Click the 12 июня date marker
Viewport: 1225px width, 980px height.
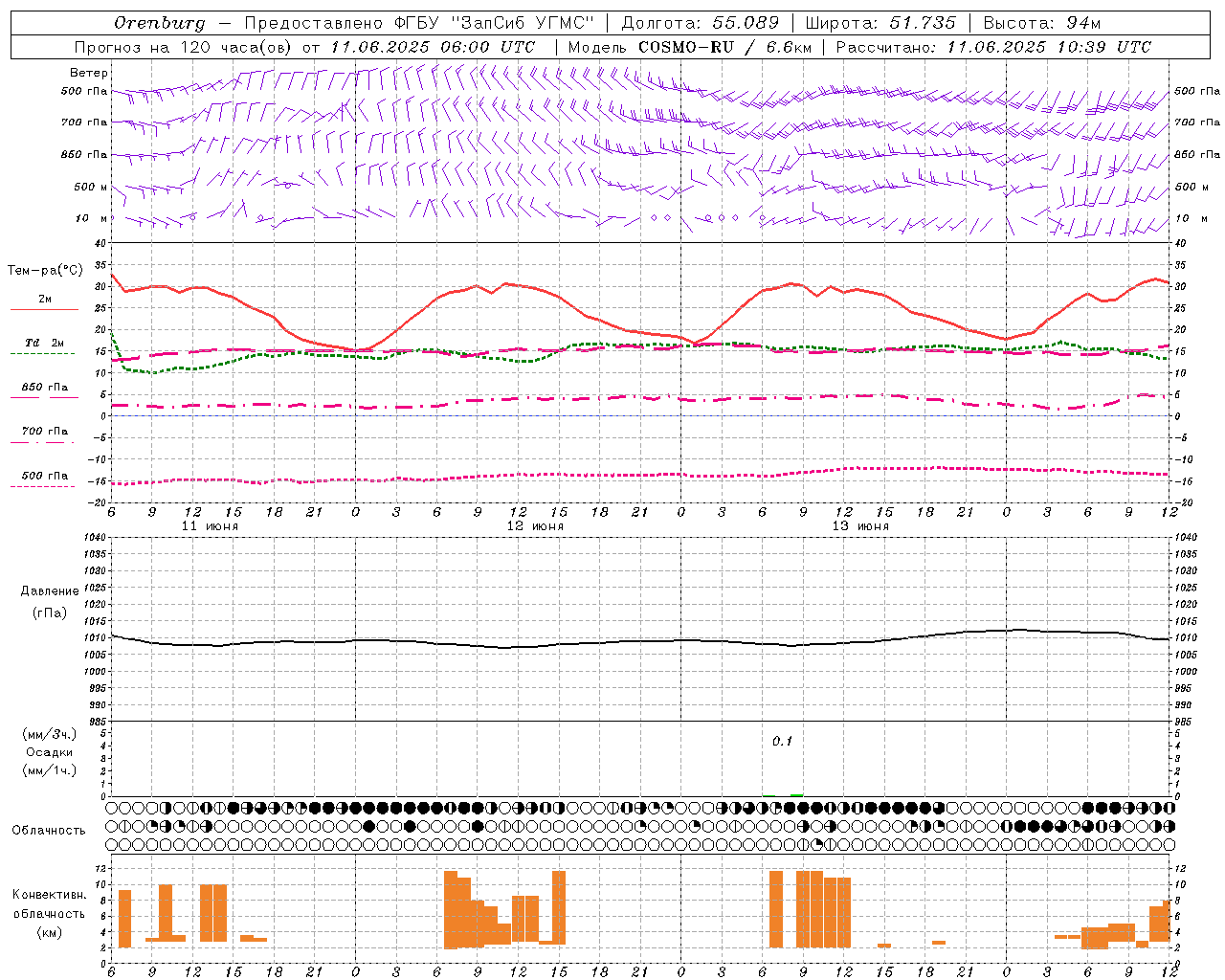coord(535,525)
